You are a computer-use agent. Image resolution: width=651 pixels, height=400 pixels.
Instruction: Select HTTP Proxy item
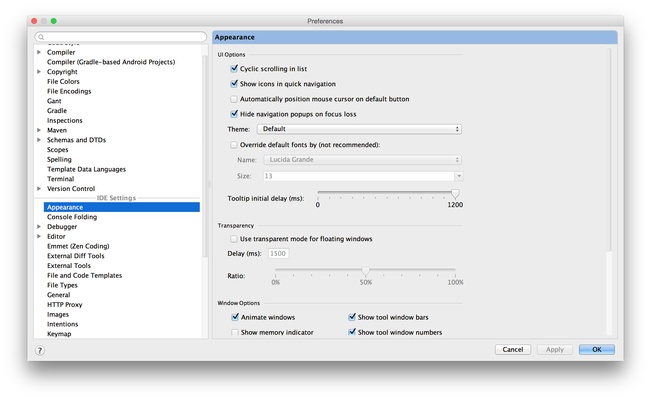[x=65, y=304]
